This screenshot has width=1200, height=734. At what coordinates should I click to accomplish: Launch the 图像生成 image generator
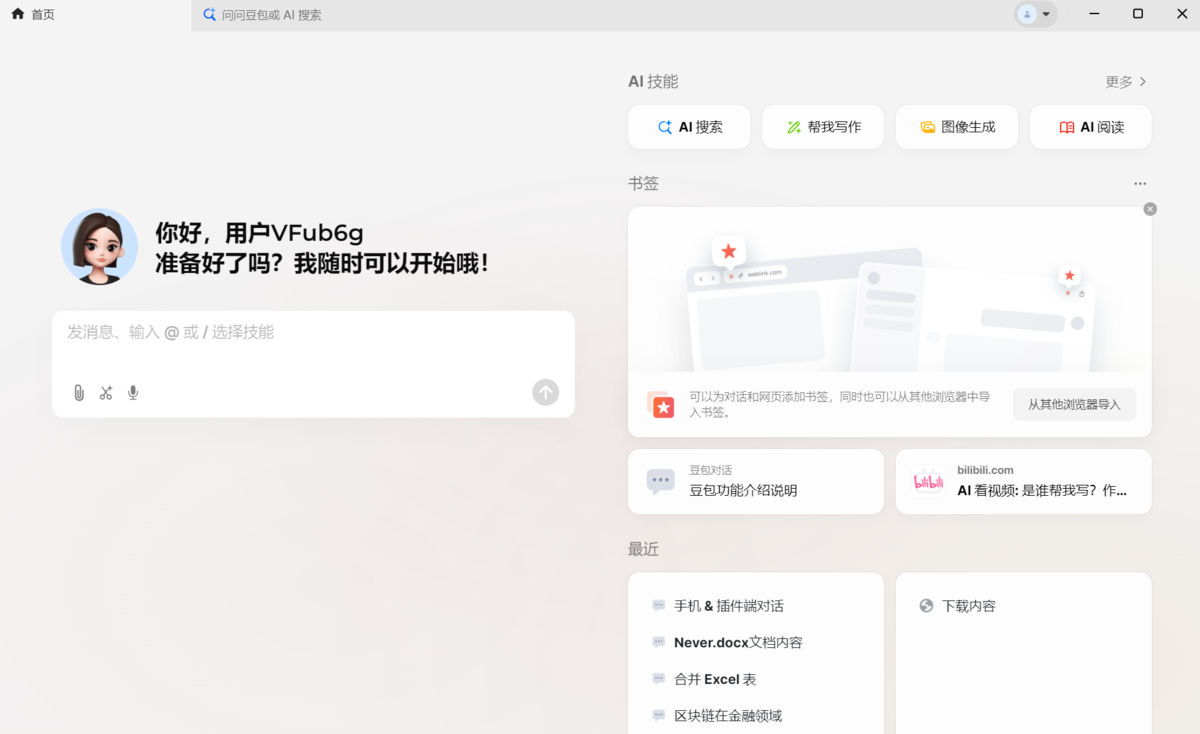957,127
